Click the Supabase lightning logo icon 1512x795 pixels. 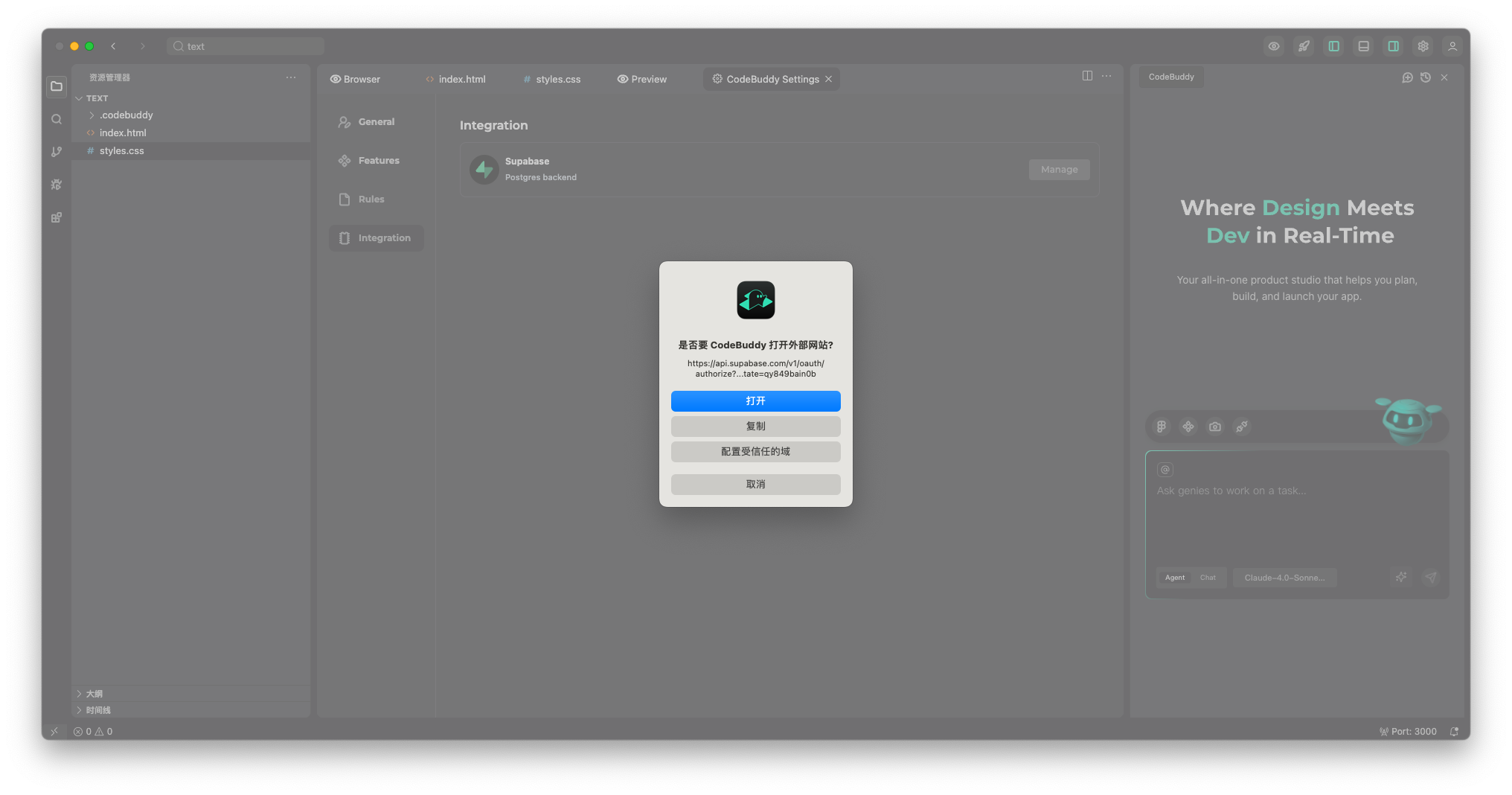(x=484, y=170)
